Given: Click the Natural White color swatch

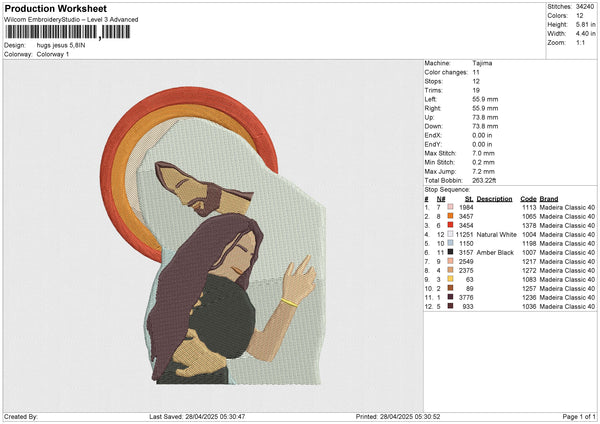Looking at the screenshot, I should [450, 234].
